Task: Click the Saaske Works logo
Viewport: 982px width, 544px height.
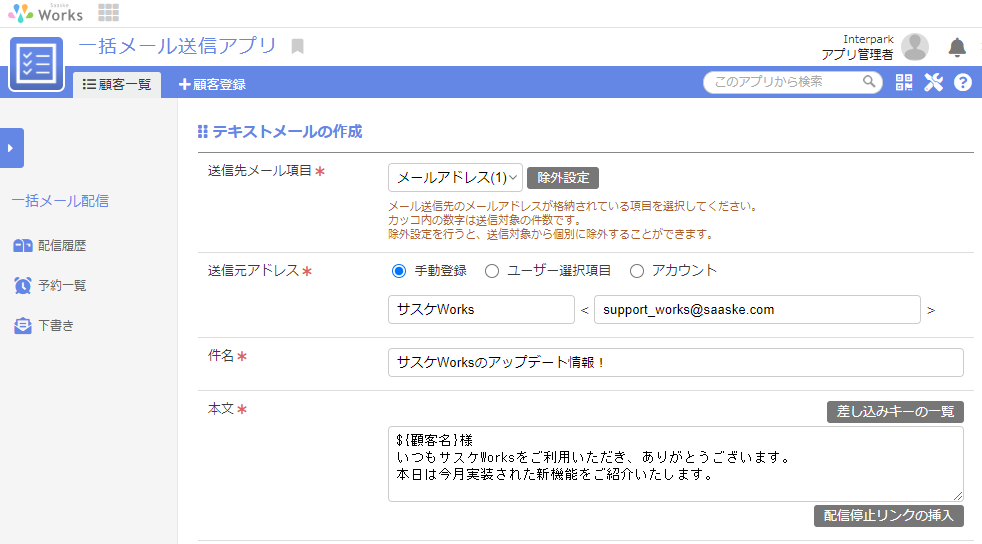Action: [x=45, y=13]
